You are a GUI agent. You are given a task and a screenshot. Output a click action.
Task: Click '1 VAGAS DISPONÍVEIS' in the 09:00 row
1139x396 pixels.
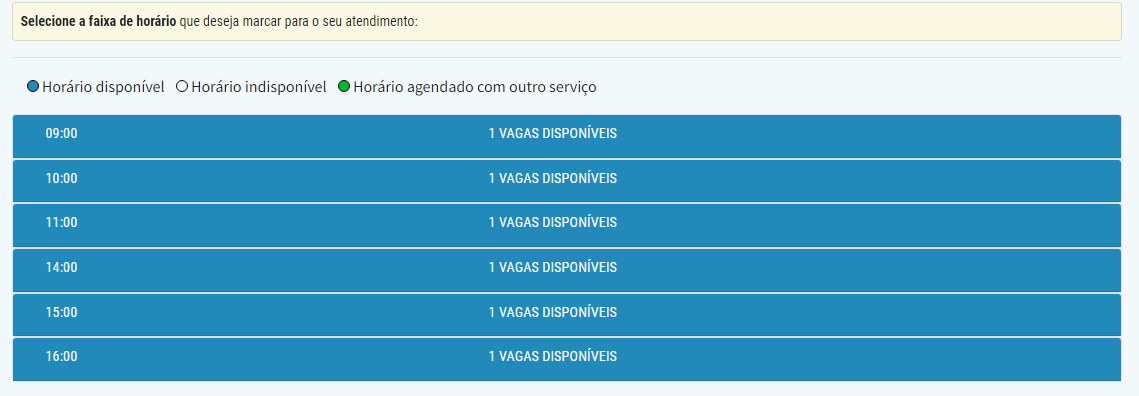point(553,134)
